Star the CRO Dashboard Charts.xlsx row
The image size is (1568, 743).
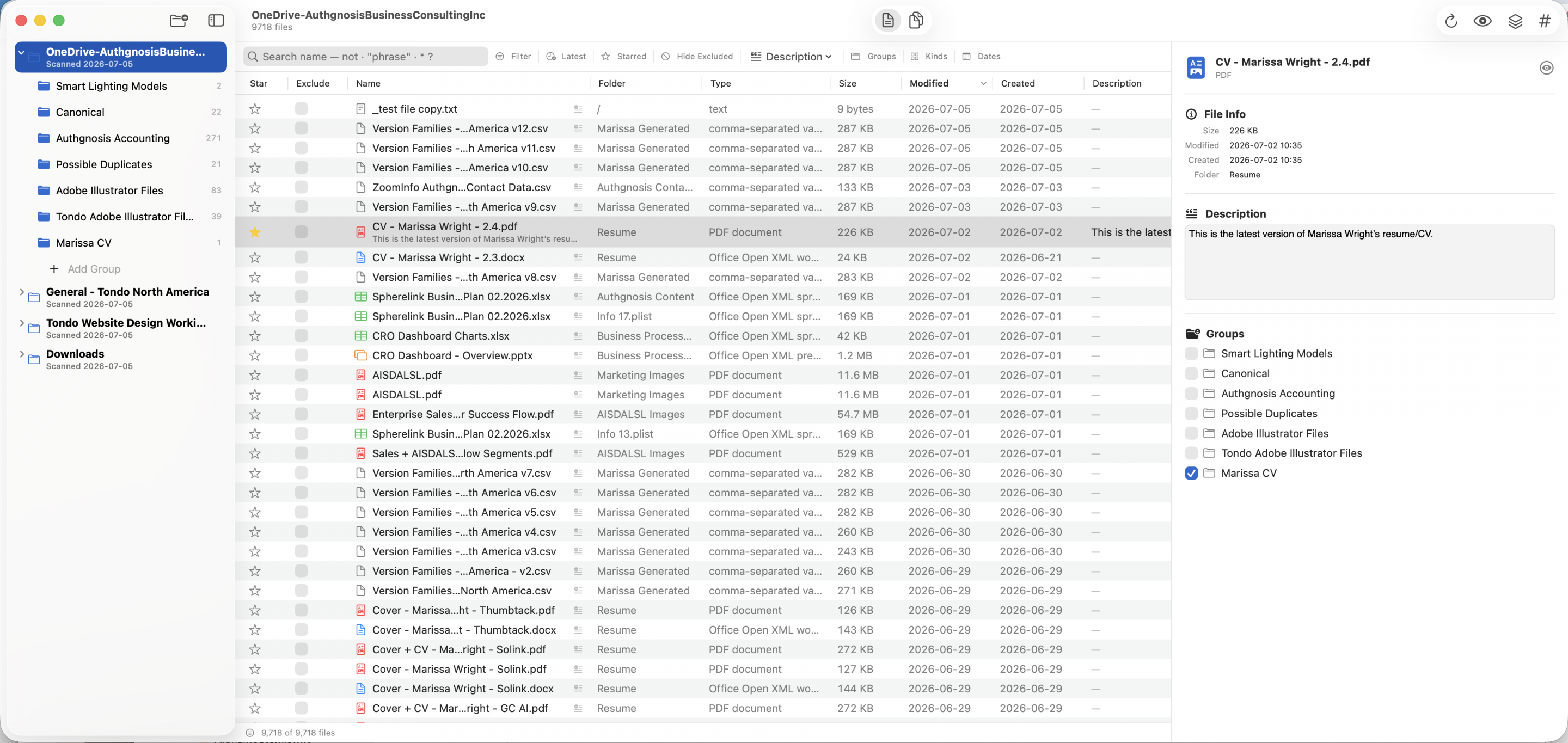255,336
